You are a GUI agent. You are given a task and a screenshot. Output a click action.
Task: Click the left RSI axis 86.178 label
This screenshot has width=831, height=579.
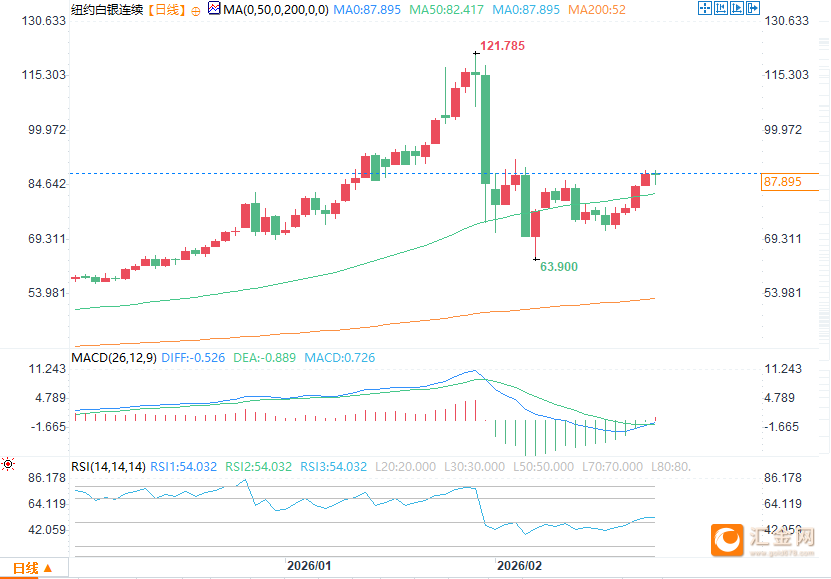pos(47,478)
